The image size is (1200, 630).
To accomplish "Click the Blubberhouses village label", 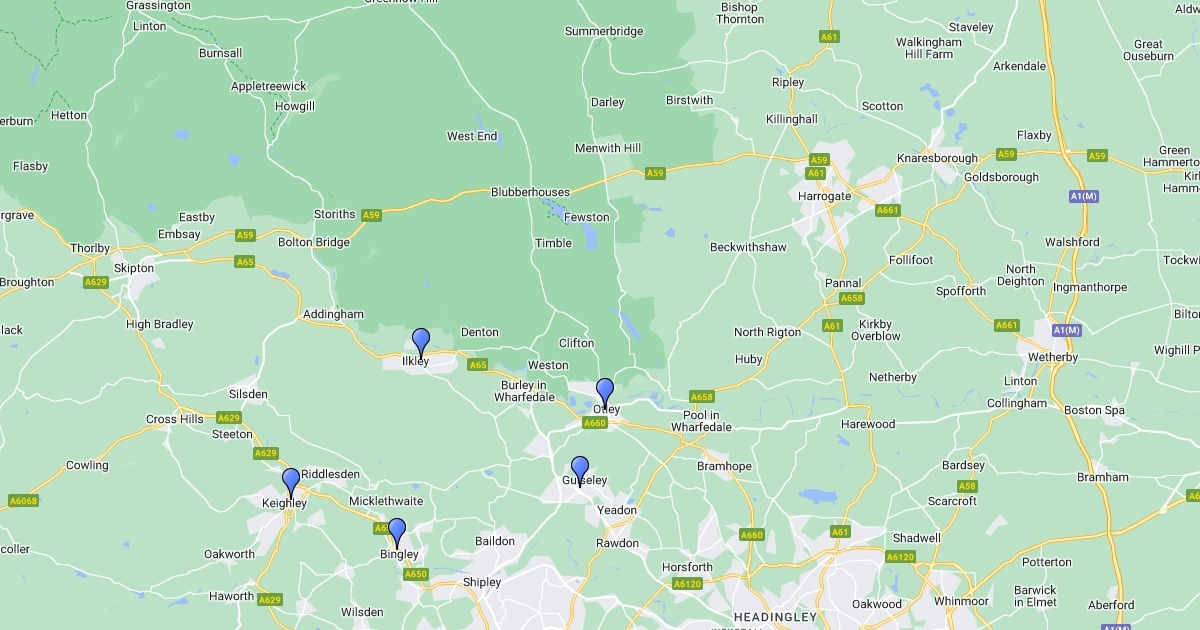I will coord(530,192).
